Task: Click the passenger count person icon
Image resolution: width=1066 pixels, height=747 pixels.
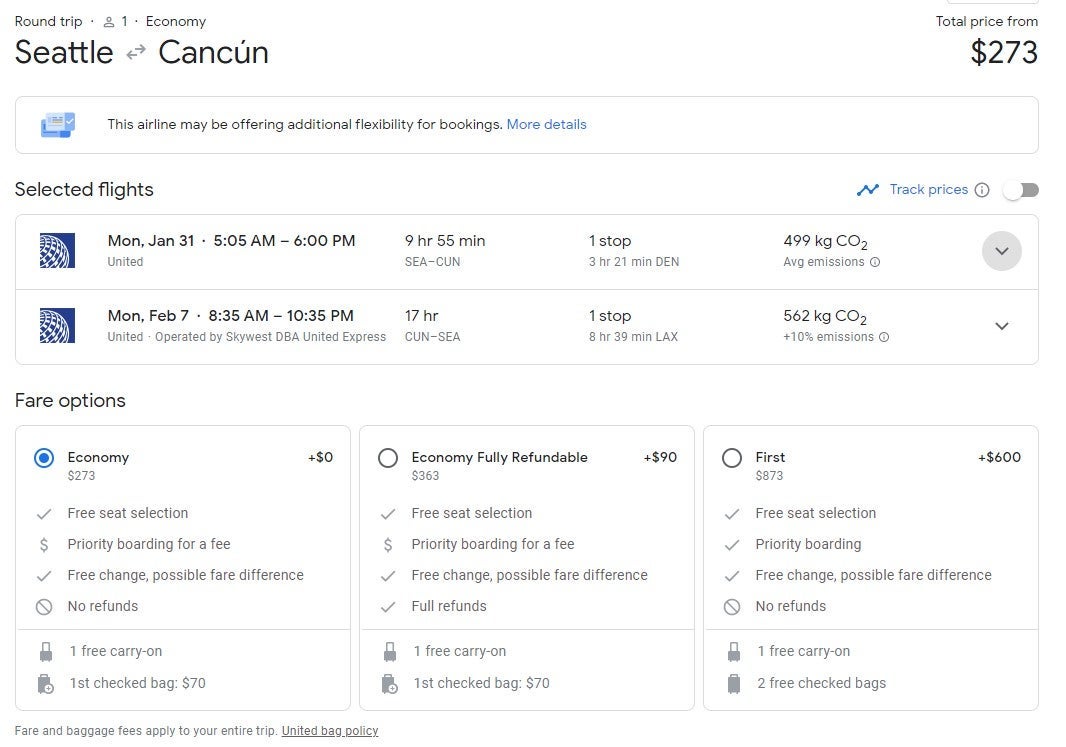Action: click(x=109, y=22)
